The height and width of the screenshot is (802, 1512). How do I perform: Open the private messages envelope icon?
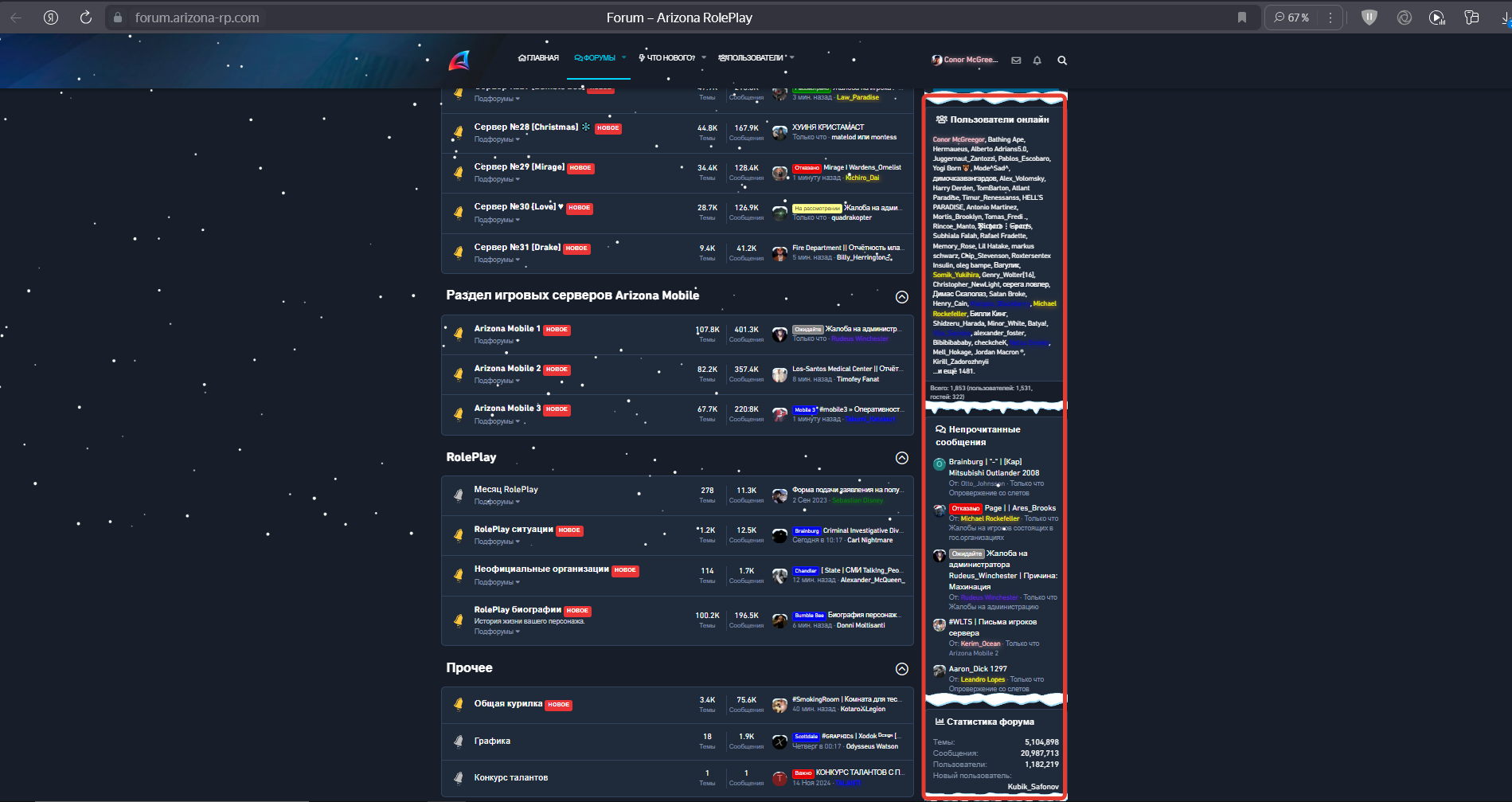(x=1016, y=61)
